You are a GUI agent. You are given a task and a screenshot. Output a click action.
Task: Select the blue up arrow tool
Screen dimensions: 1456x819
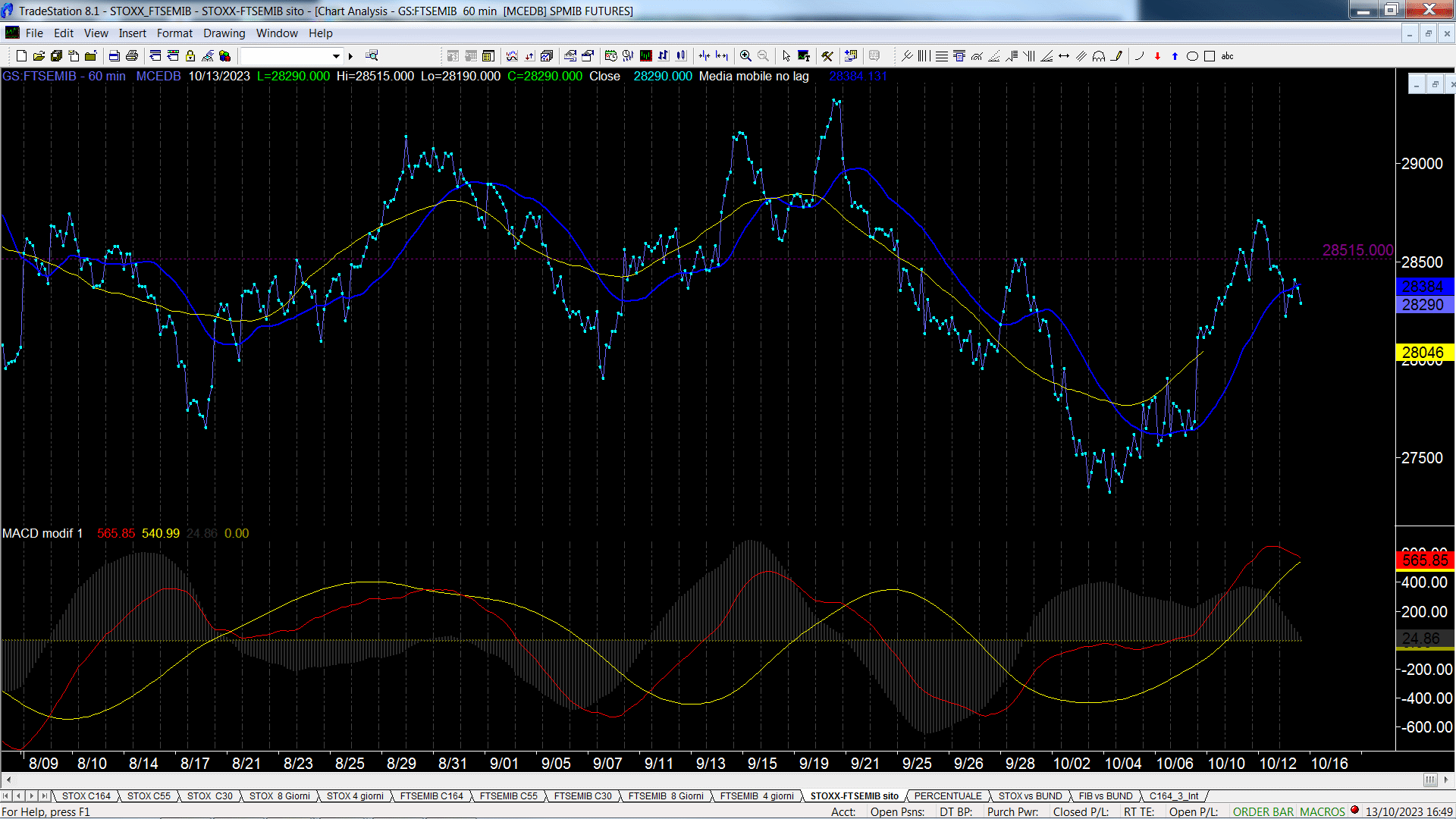[1175, 56]
